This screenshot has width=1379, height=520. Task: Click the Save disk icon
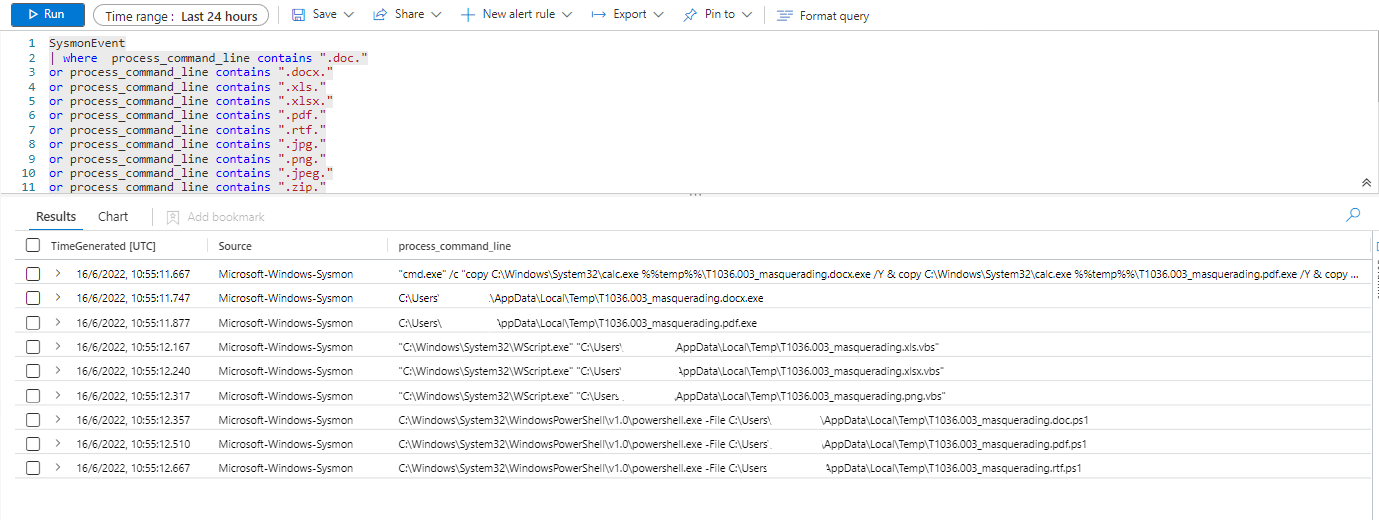pos(298,15)
